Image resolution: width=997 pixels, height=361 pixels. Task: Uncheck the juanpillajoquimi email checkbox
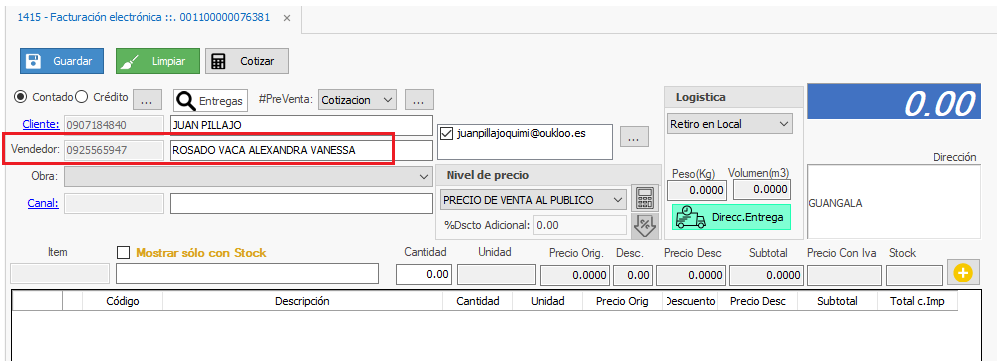pos(446,133)
